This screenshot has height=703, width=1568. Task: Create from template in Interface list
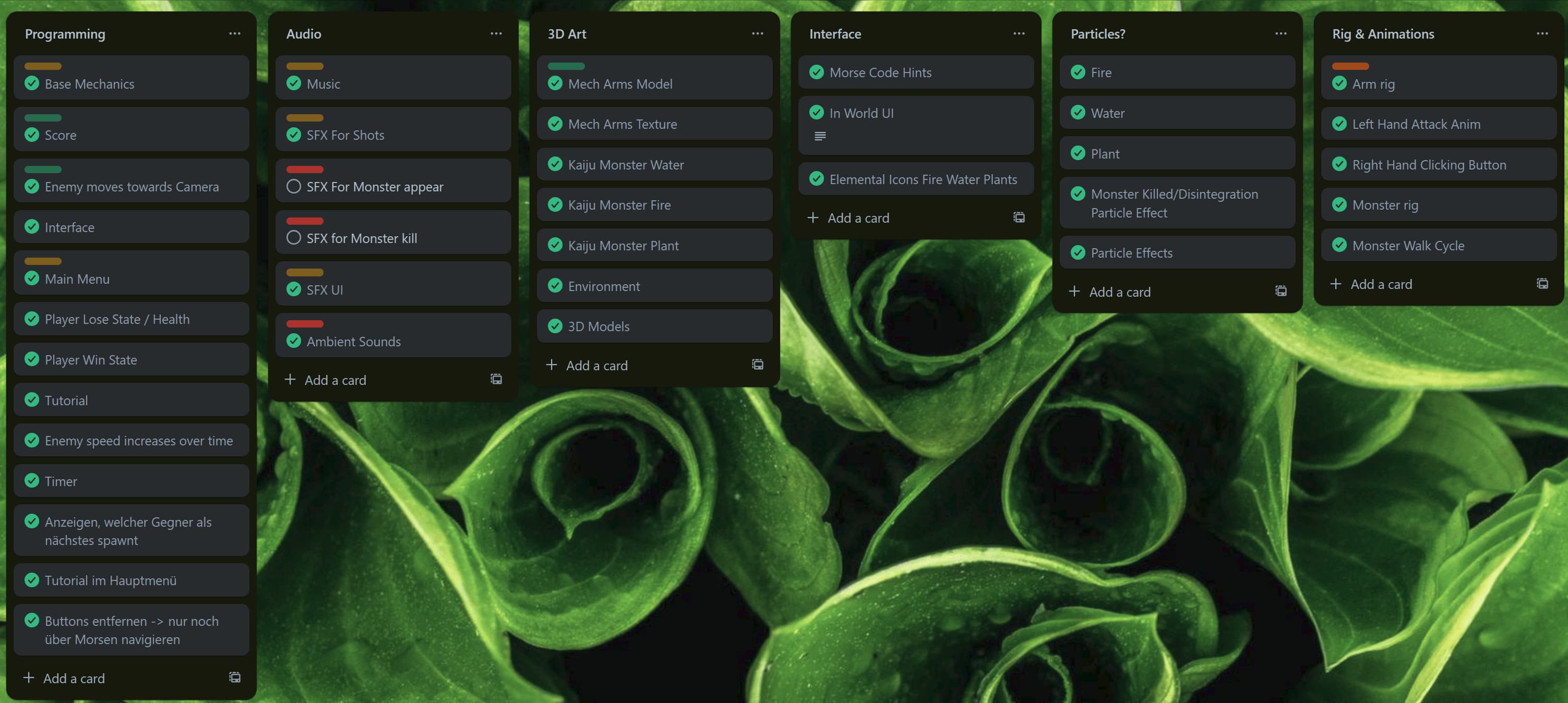[1019, 217]
